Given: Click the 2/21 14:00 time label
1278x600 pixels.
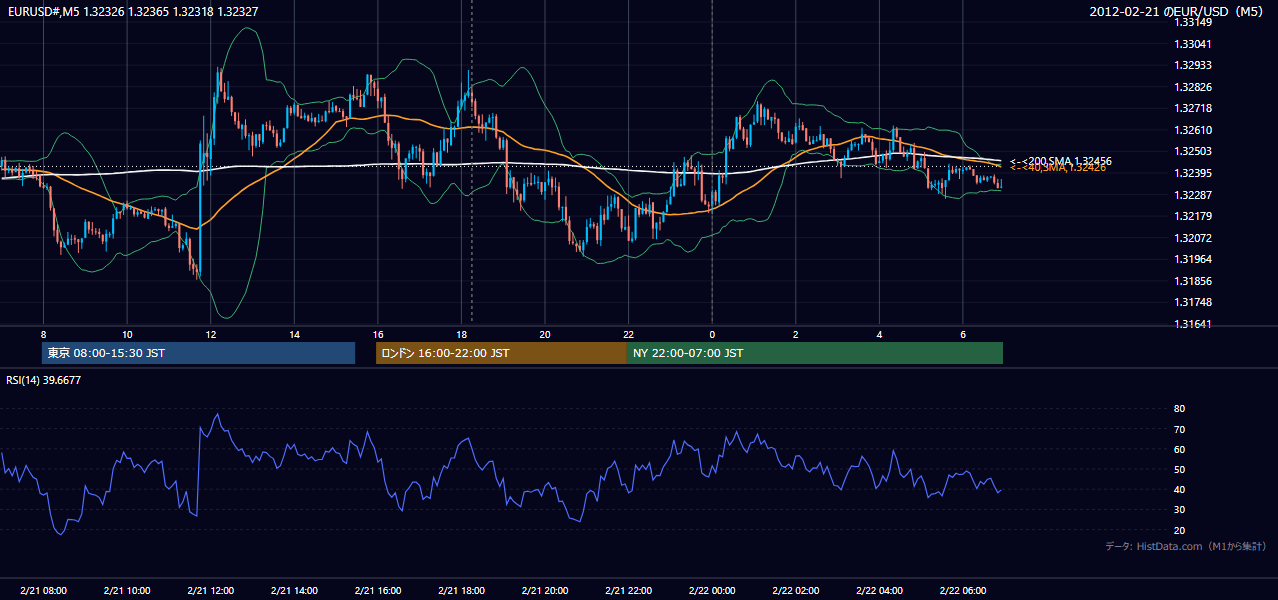Looking at the screenshot, I should (x=294, y=591).
